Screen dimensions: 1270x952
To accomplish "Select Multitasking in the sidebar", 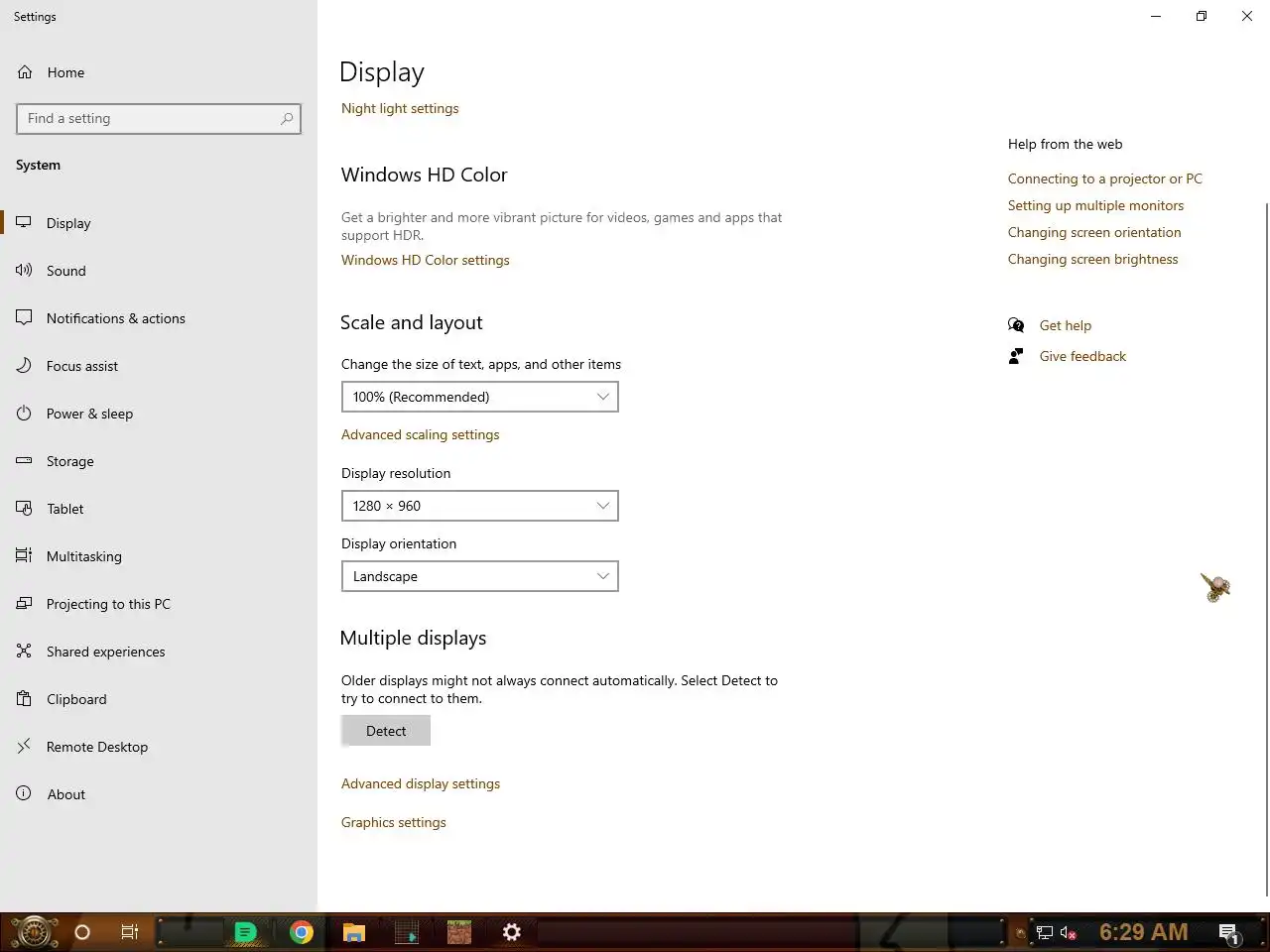I will (x=84, y=556).
